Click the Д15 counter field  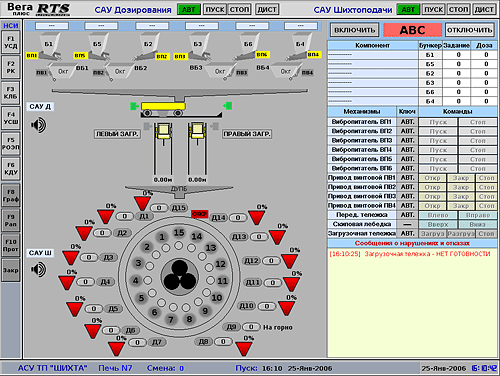[x=159, y=208]
